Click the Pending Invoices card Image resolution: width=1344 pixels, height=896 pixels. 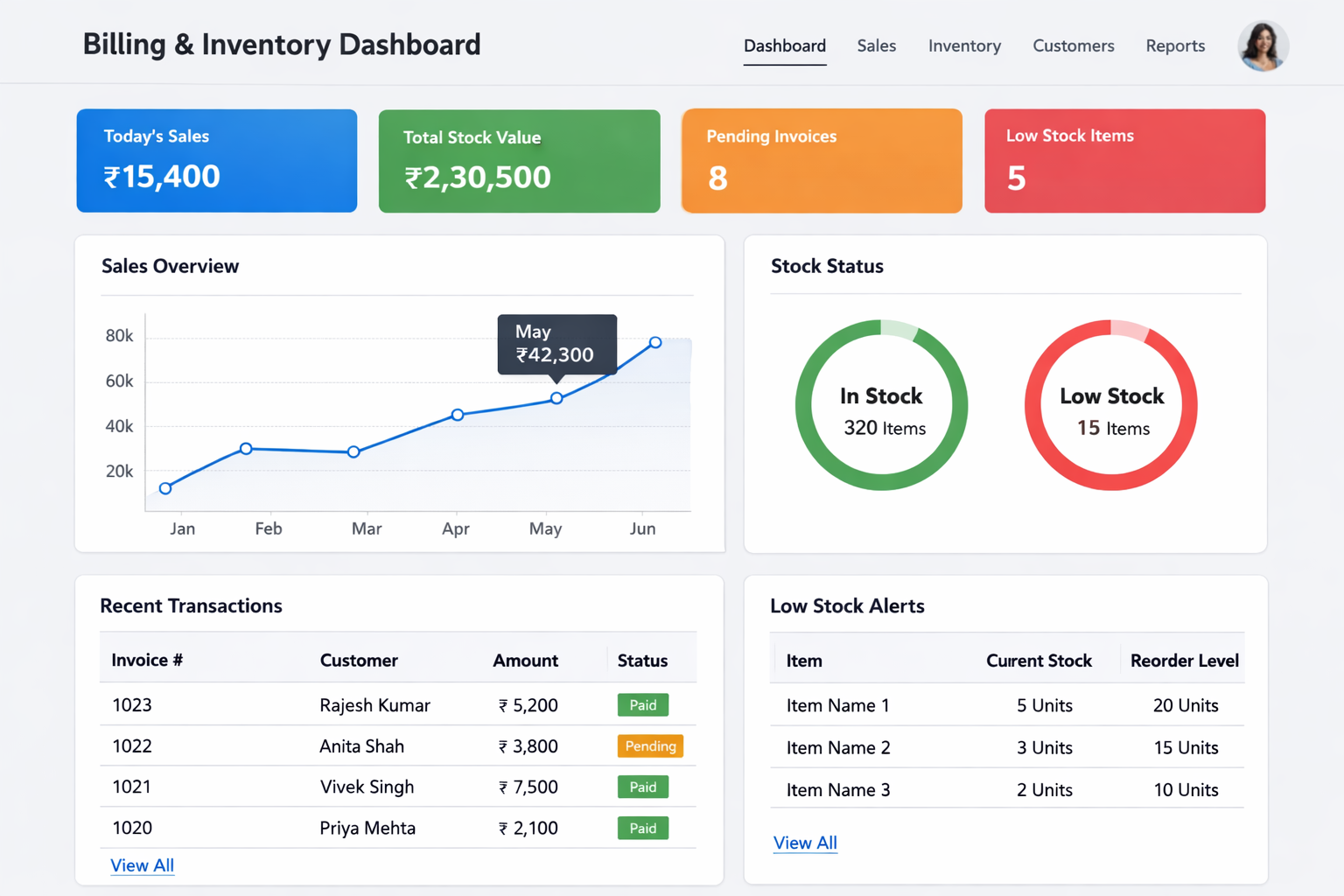coord(822,161)
